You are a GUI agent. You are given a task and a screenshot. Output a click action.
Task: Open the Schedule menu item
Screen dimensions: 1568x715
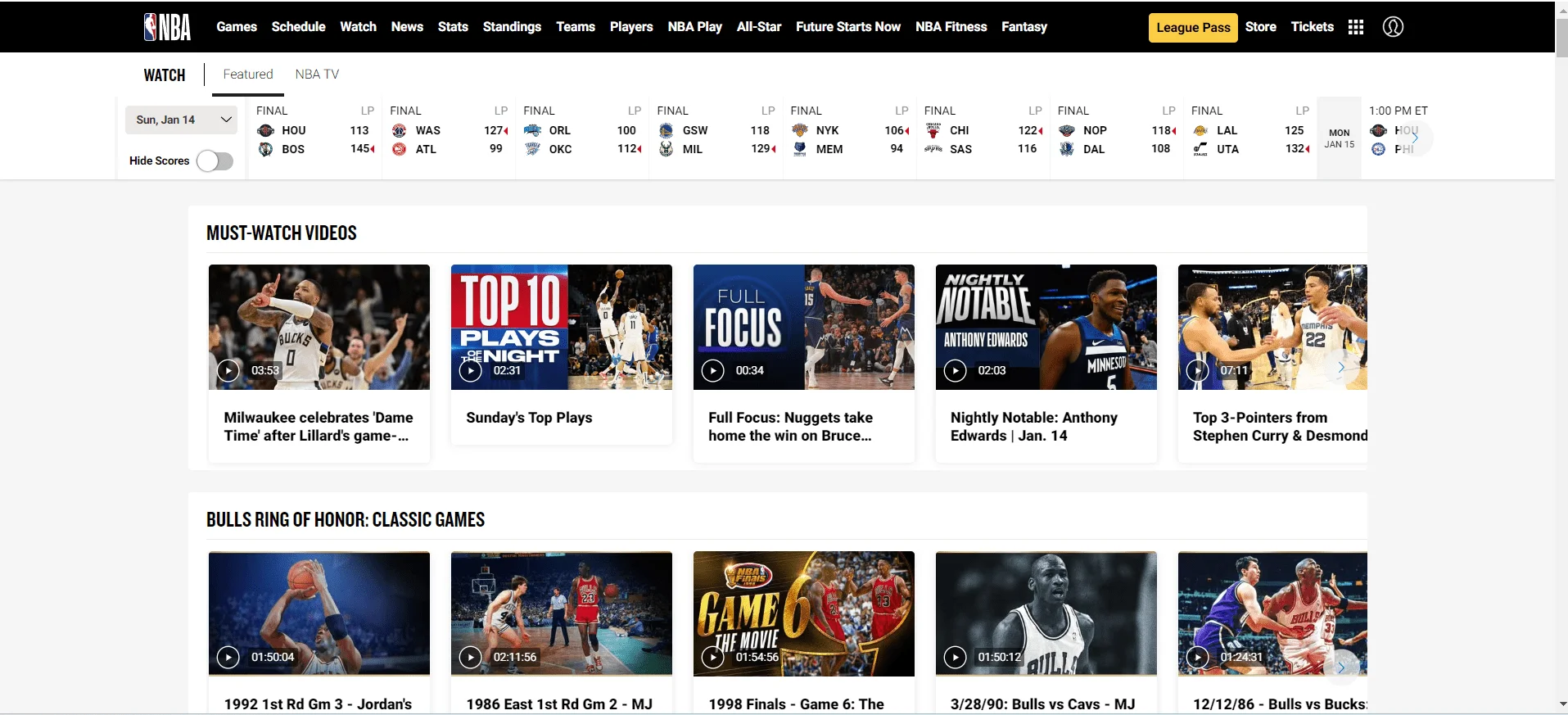(x=298, y=26)
